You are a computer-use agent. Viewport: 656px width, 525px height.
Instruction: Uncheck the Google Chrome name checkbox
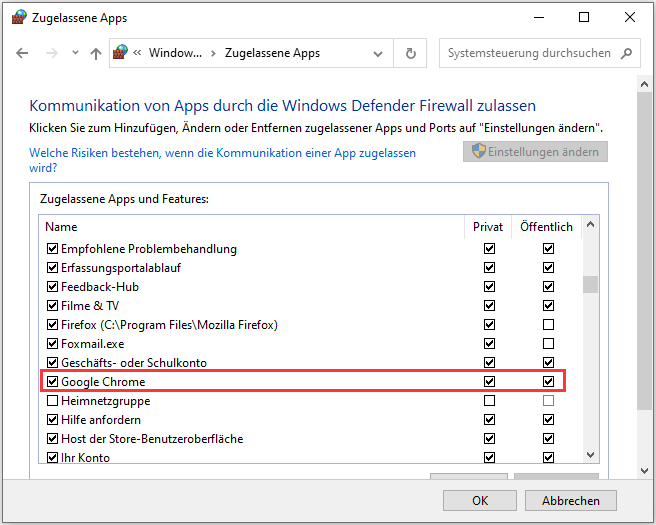(x=52, y=382)
